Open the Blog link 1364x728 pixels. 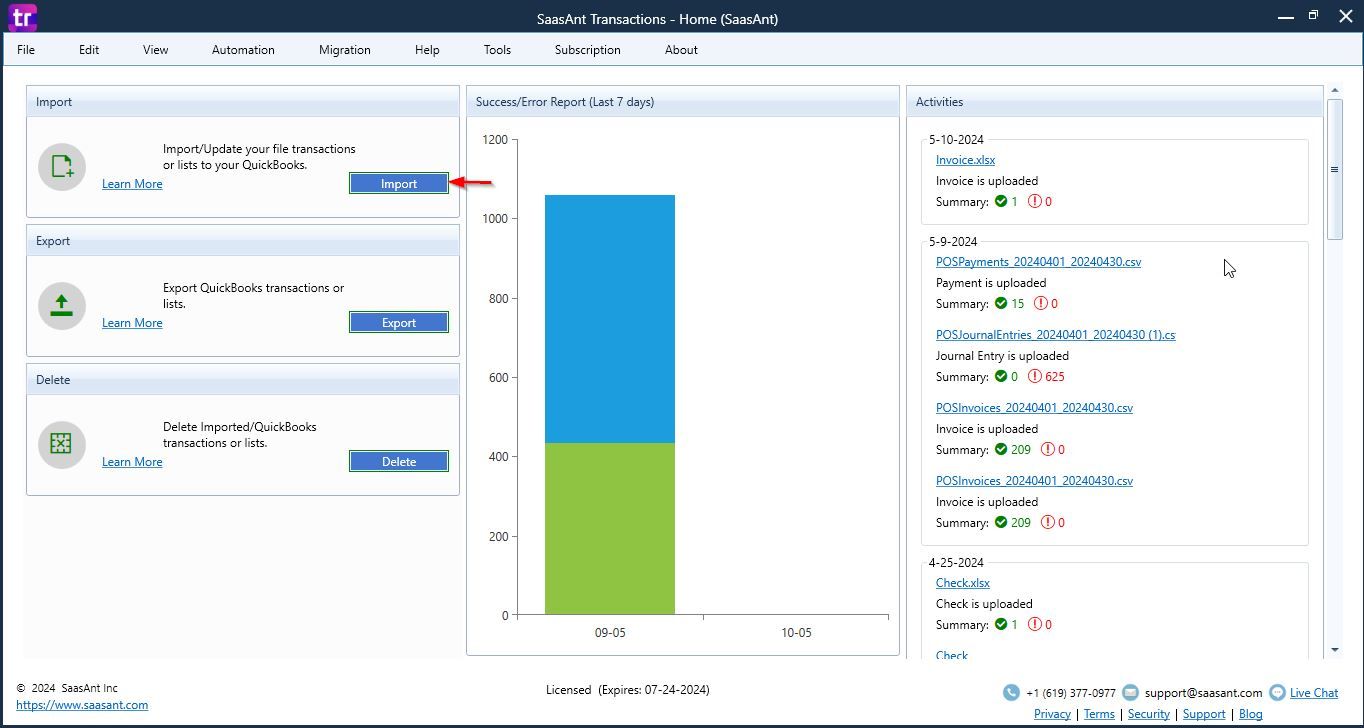[x=1250, y=714]
